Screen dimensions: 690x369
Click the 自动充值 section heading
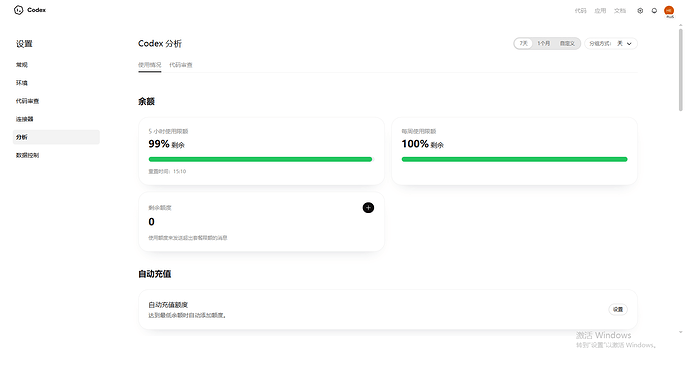pyautogui.click(x=154, y=274)
